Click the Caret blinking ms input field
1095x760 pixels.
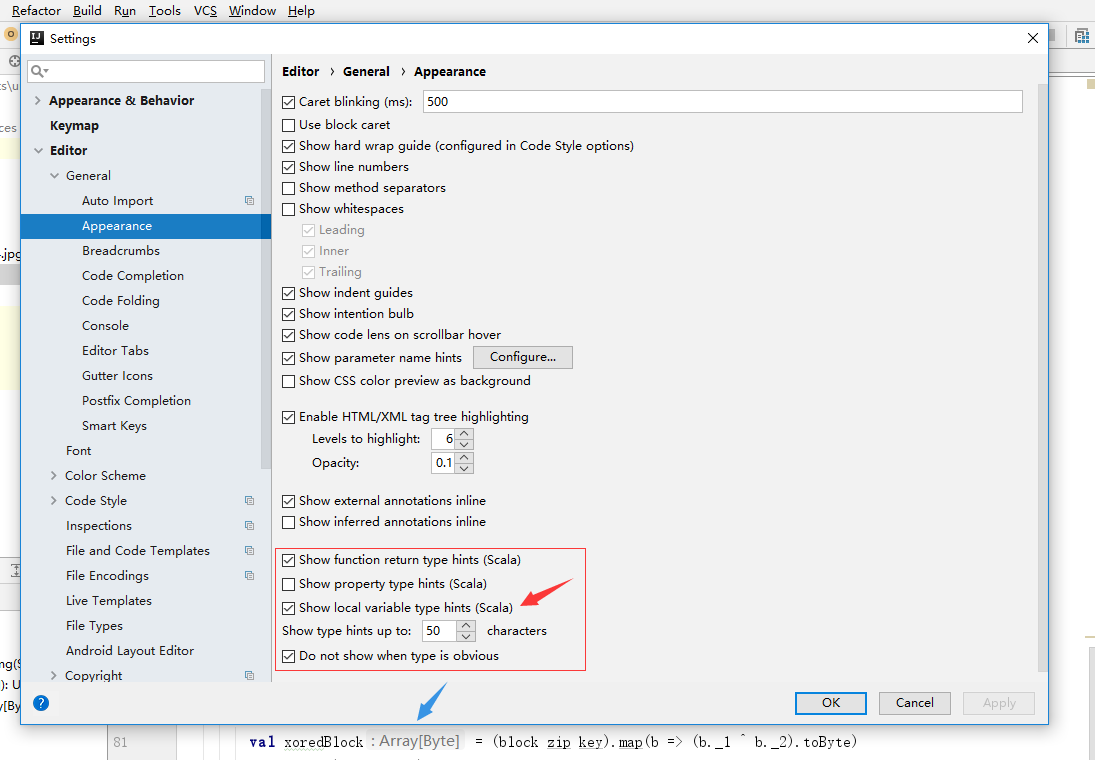pos(723,101)
